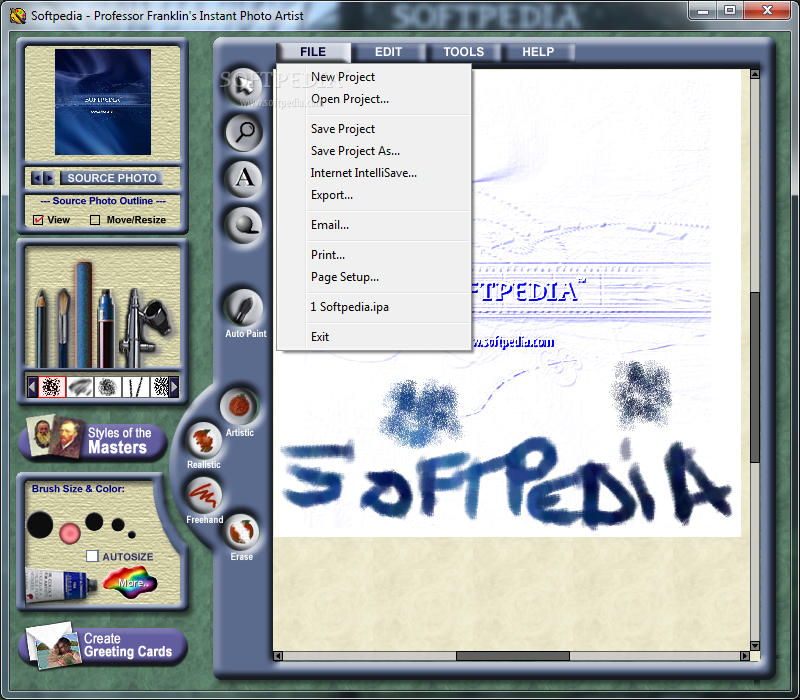Select the fifth speckled brush pattern
Viewport: 800px width, 700px height.
[160, 387]
